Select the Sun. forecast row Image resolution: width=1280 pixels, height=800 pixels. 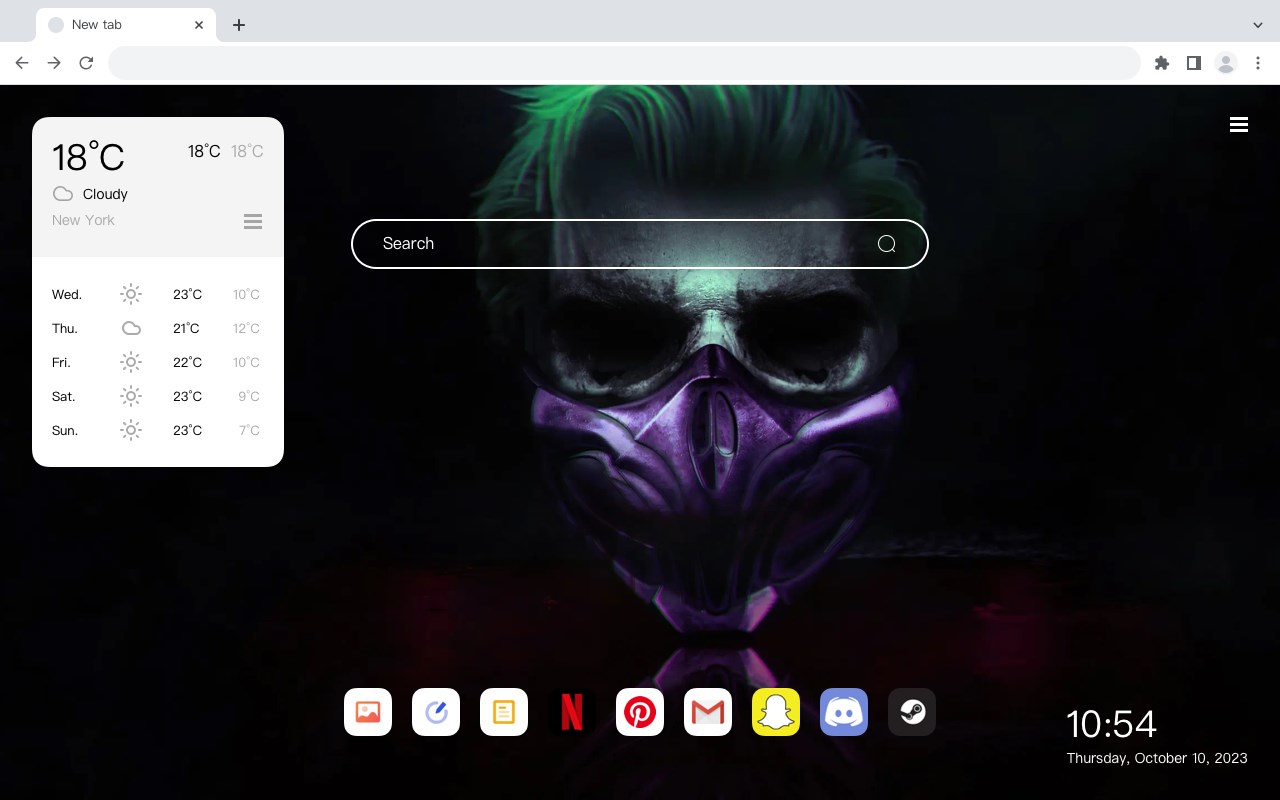(158, 430)
